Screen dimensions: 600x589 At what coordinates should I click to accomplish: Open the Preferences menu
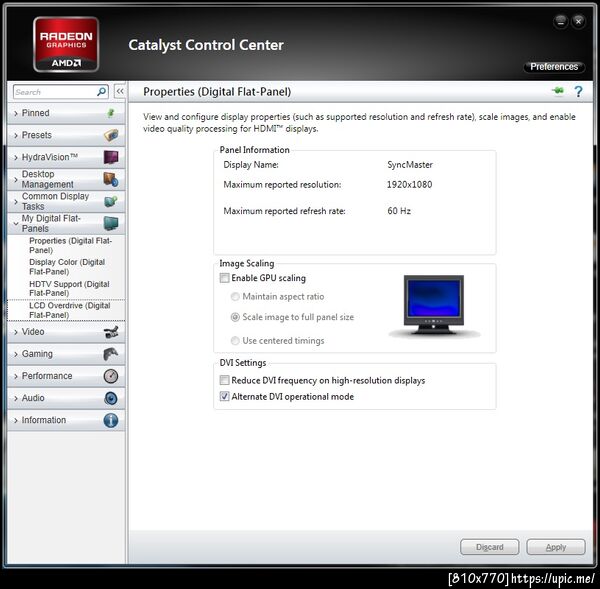click(x=554, y=67)
